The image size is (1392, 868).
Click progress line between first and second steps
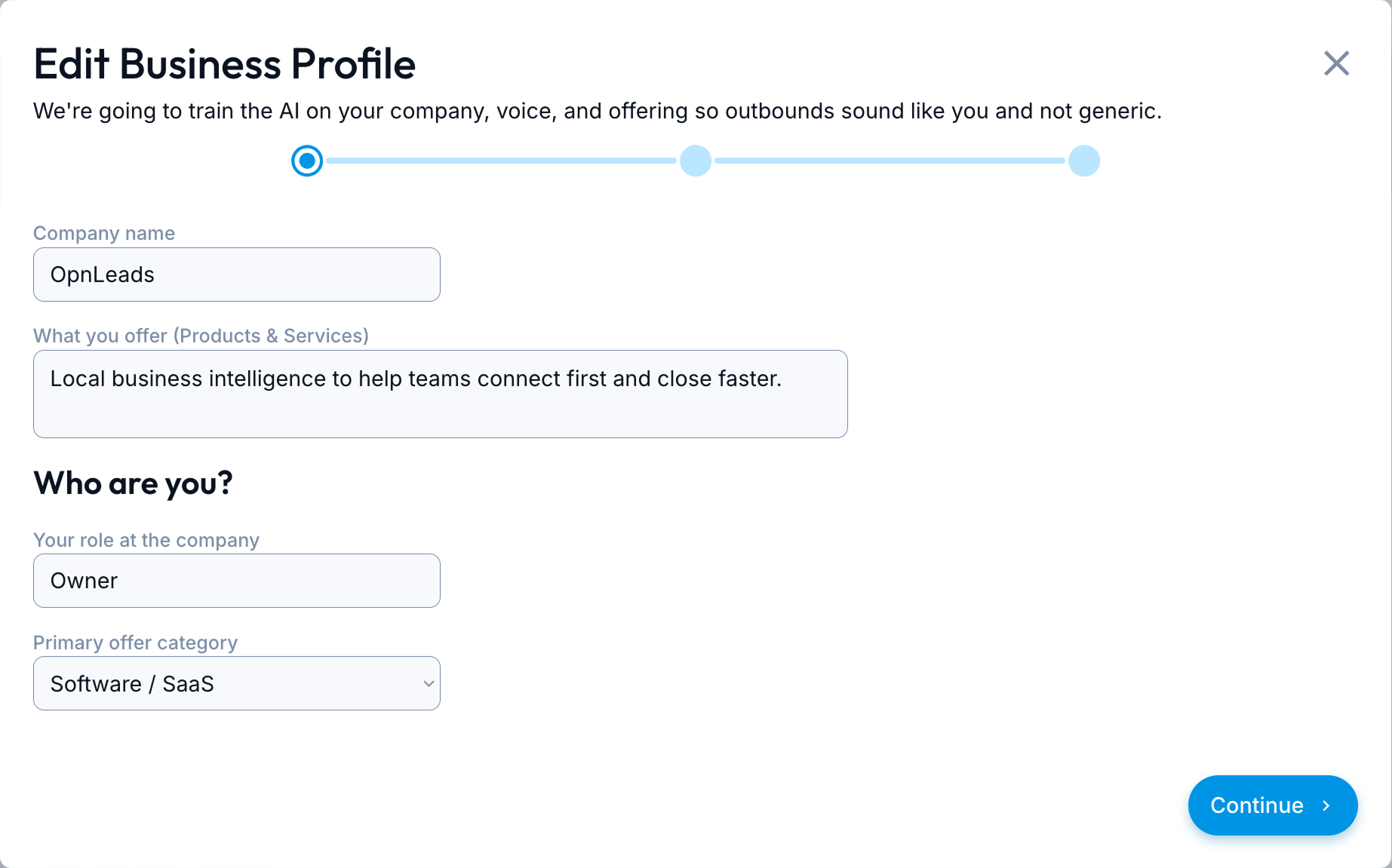[x=501, y=161]
